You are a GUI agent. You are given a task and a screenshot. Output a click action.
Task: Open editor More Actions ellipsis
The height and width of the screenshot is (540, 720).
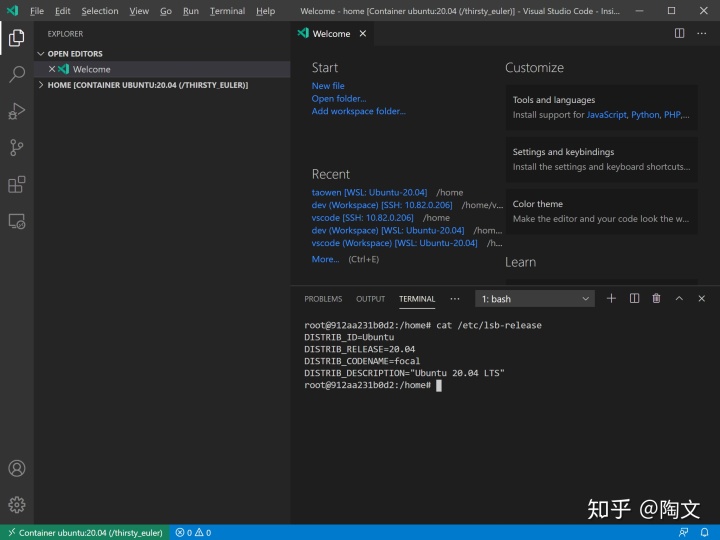point(702,33)
